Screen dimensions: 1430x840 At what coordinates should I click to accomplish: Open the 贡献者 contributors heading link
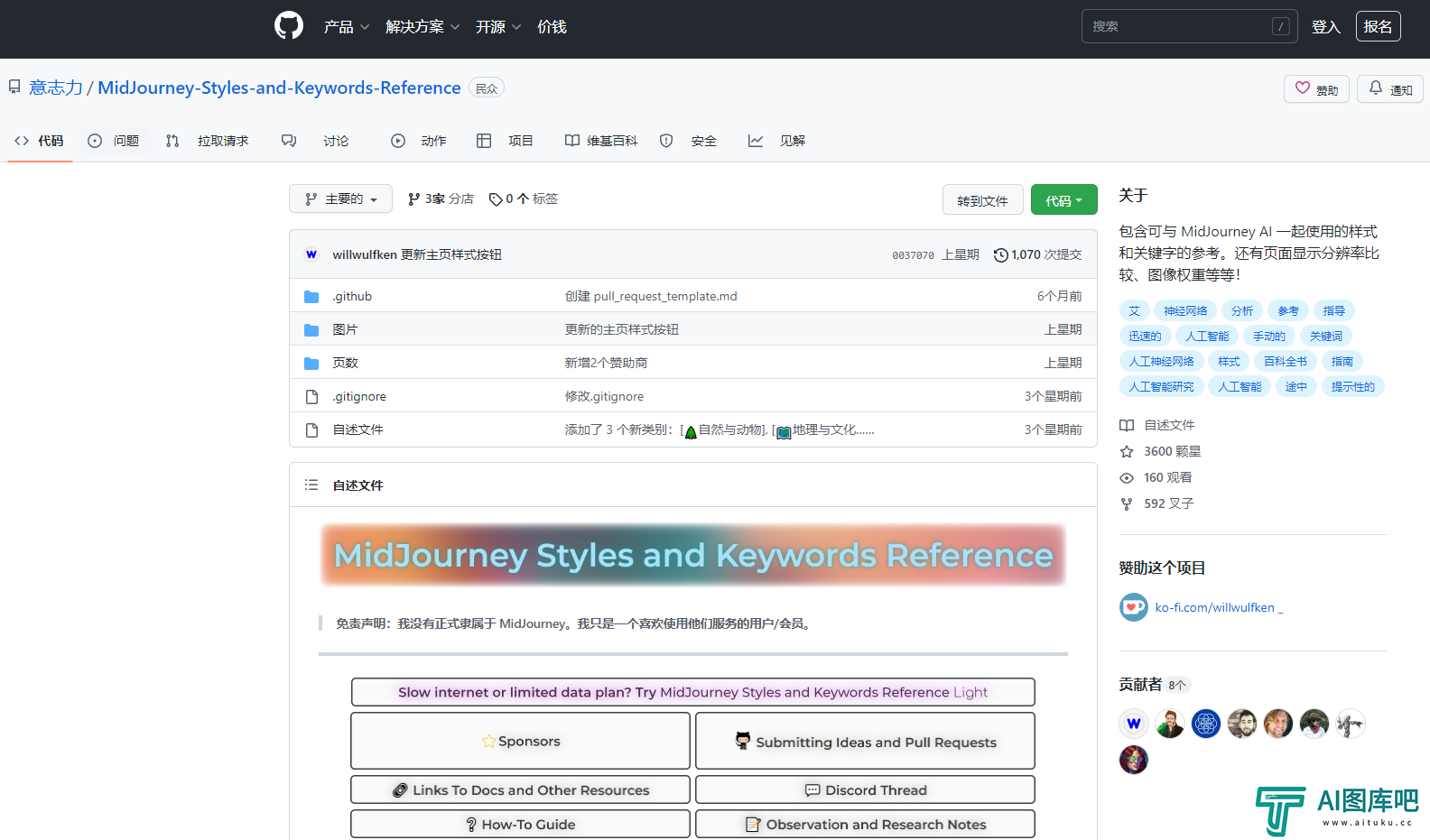(1155, 685)
